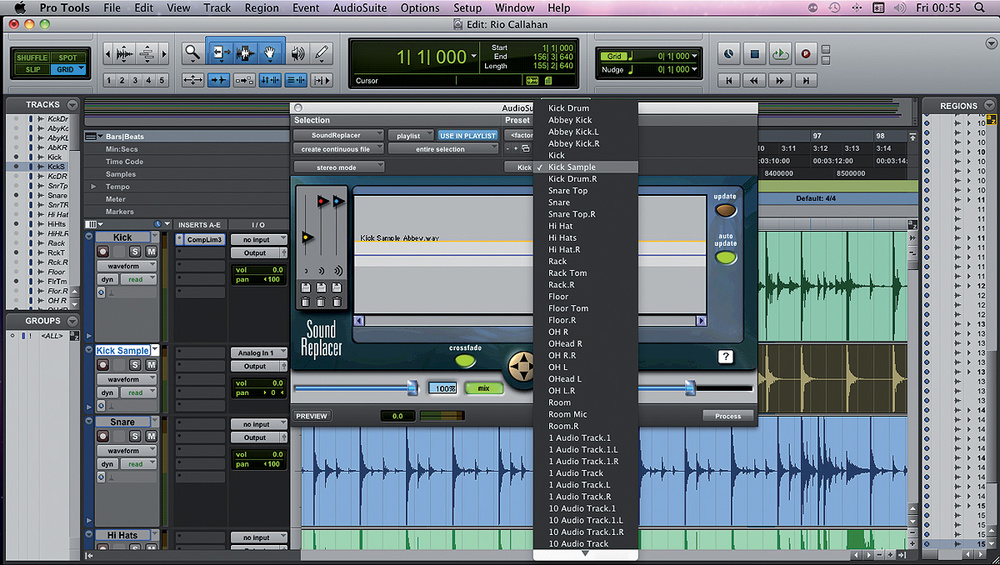Open the SoundReplacer plug-in selector dropdown

click(x=338, y=135)
